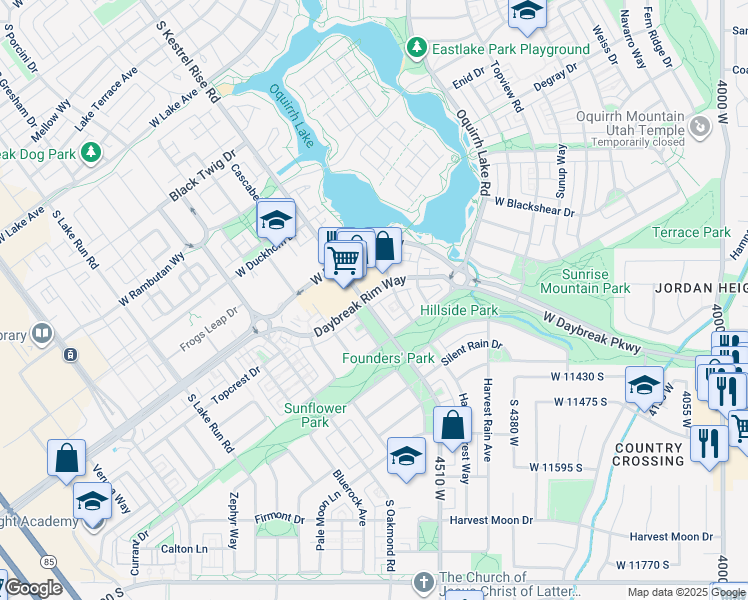The height and width of the screenshot is (600, 748).
Task: Click the school marker on W 11430 S
Action: (644, 386)
